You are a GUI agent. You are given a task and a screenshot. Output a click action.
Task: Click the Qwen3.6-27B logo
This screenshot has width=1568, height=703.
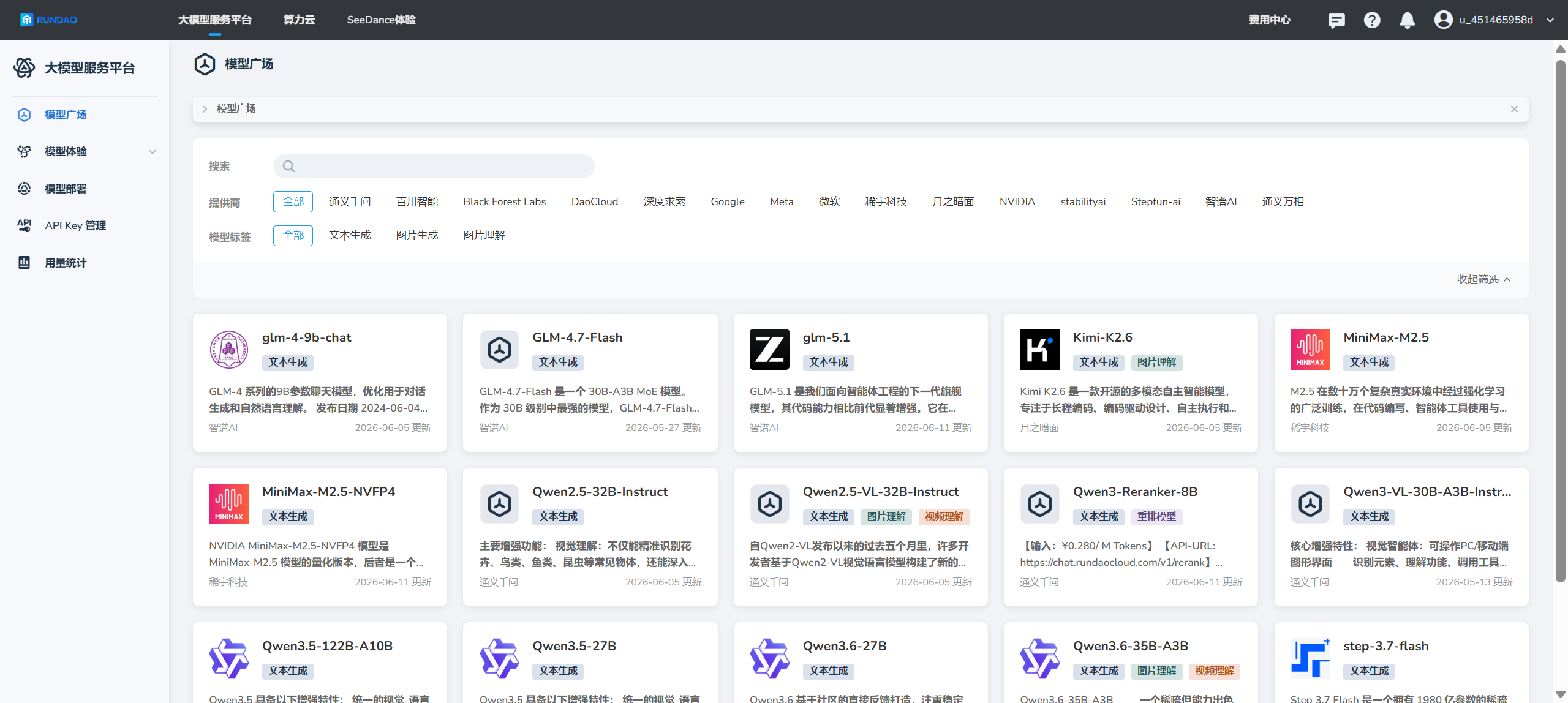point(770,658)
